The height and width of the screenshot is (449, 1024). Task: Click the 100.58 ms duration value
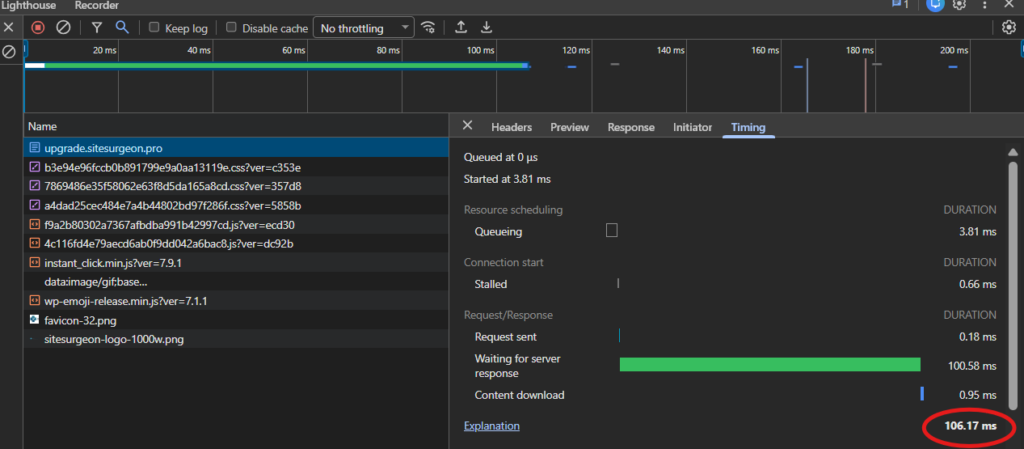972,365
